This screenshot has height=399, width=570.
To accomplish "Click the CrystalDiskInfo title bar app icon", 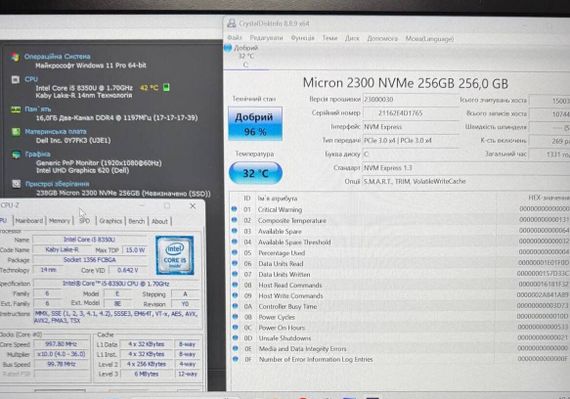I will [231, 23].
